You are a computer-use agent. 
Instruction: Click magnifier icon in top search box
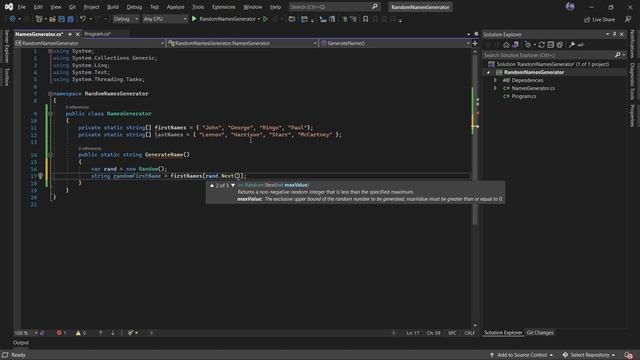point(375,7)
